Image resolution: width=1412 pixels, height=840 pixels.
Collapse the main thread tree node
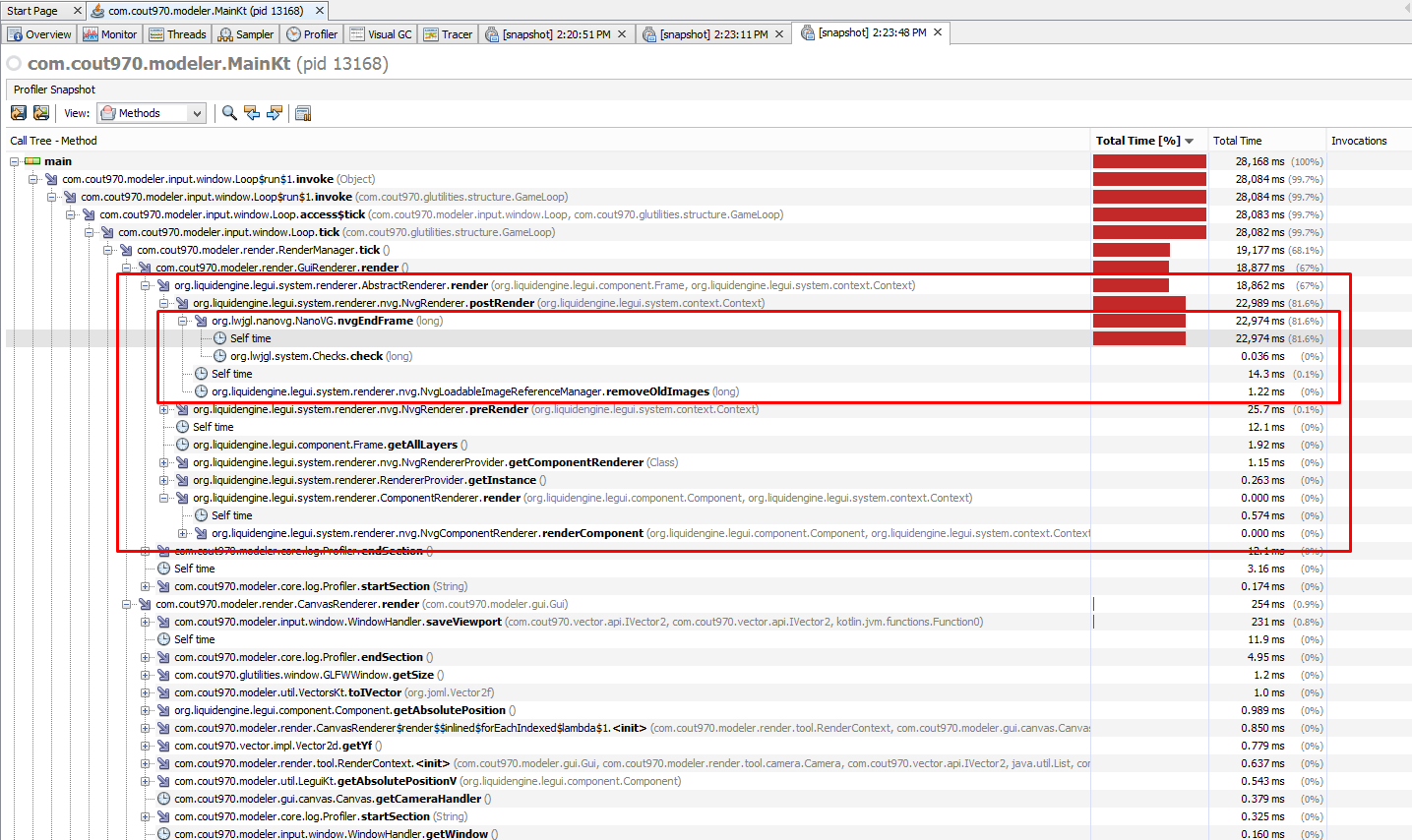tap(15, 161)
